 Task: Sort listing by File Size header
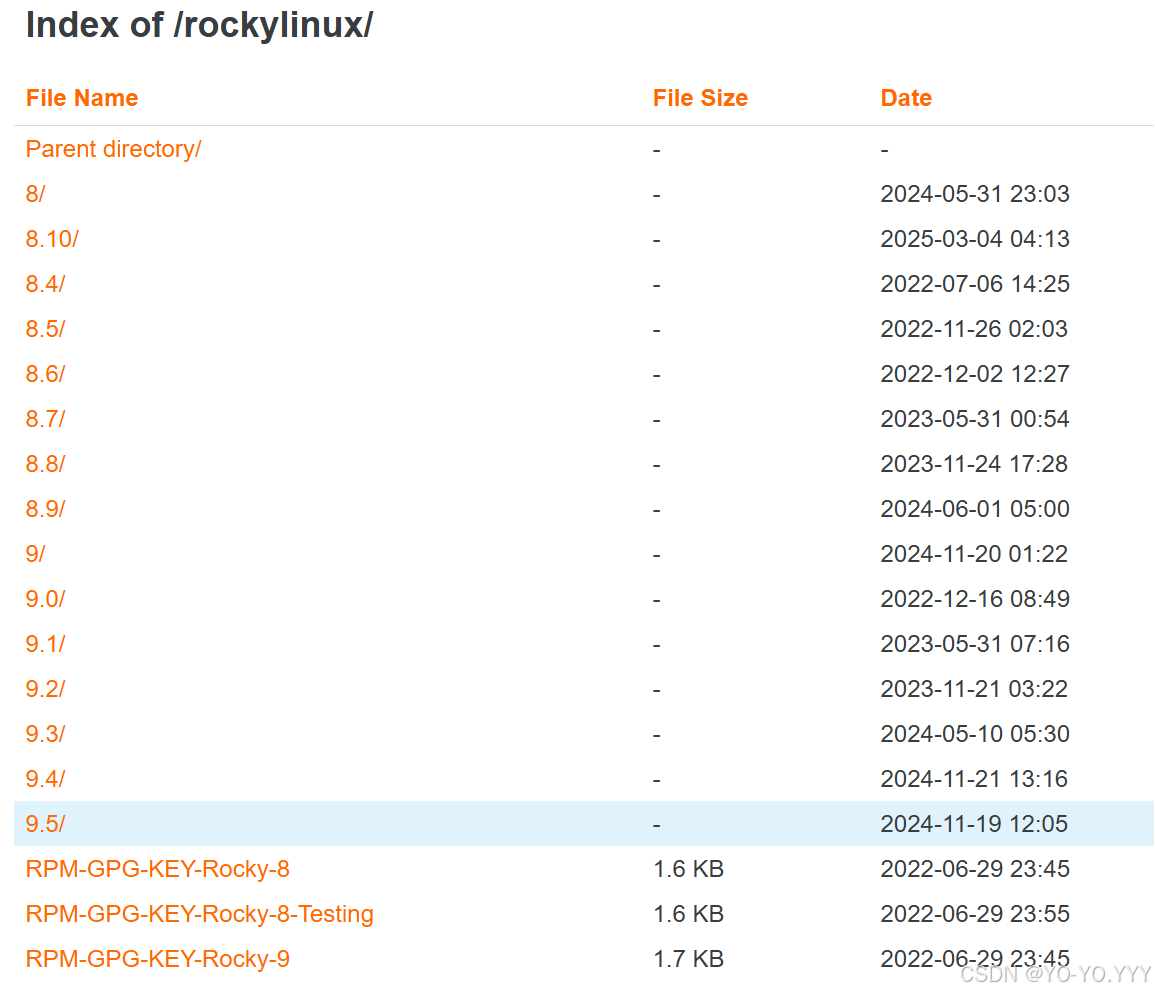(x=701, y=98)
